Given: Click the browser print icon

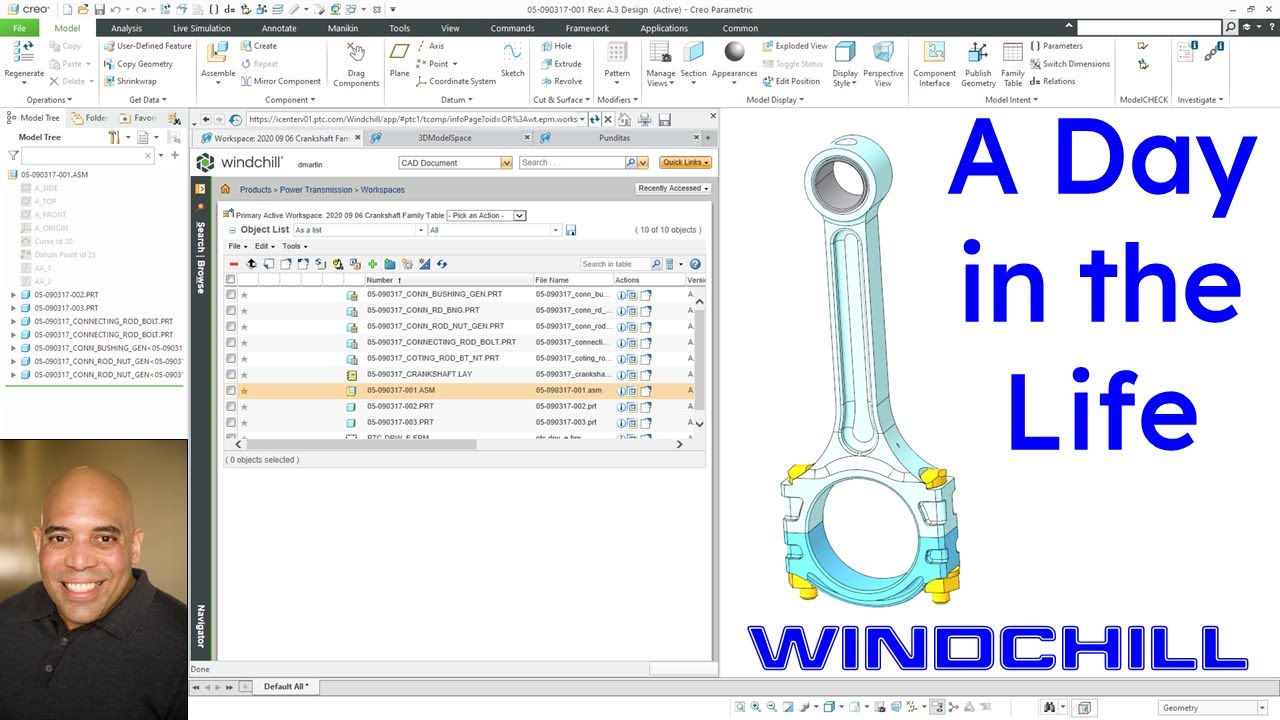Looking at the screenshot, I should (x=645, y=119).
